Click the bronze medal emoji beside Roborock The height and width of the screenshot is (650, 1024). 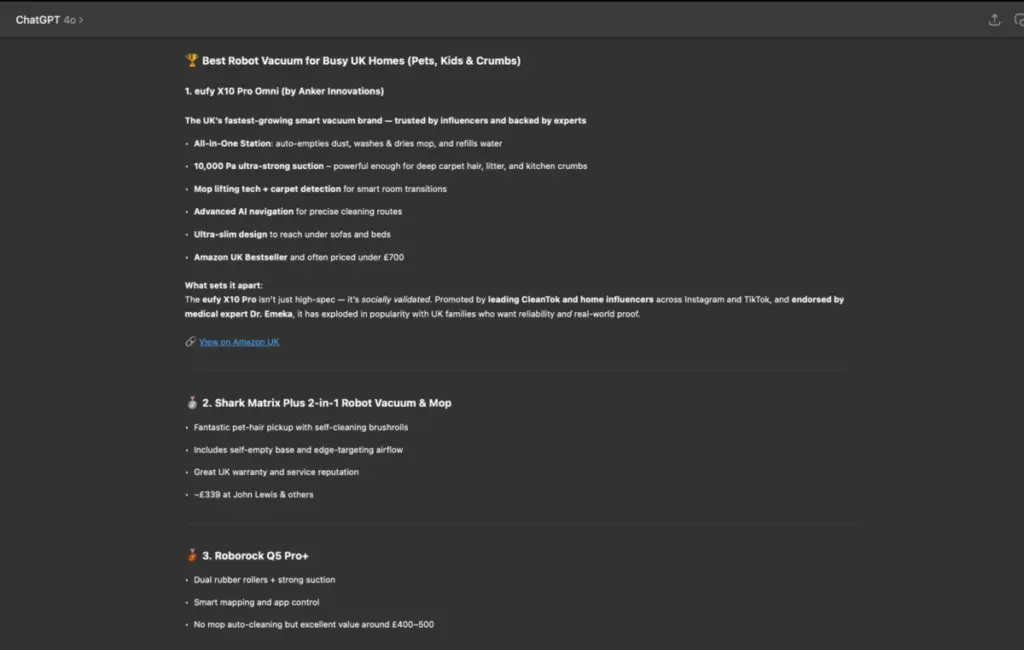192,556
